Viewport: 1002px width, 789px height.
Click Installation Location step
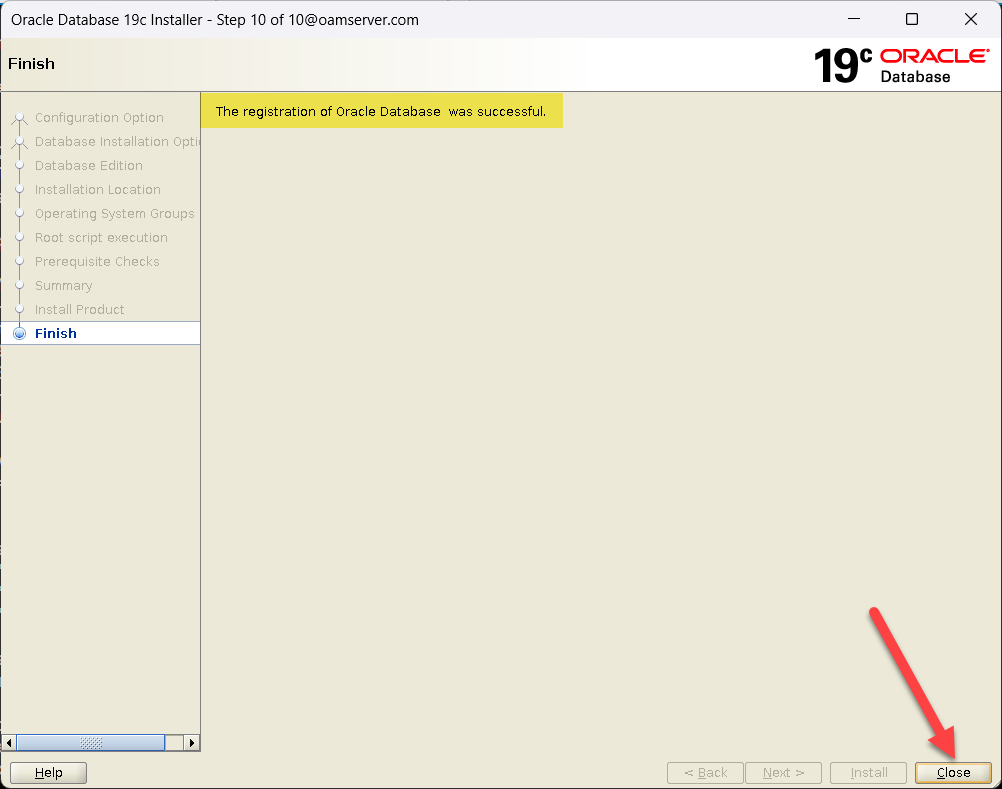pyautogui.click(x=97, y=190)
